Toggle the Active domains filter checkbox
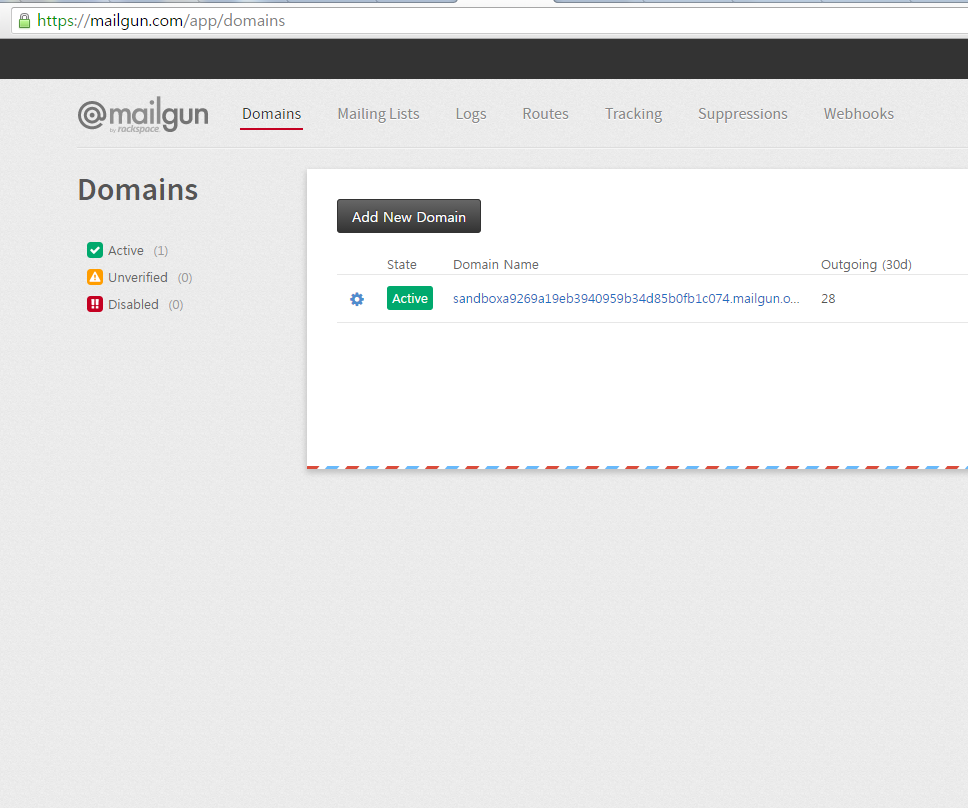This screenshot has height=808, width=968. click(x=95, y=250)
